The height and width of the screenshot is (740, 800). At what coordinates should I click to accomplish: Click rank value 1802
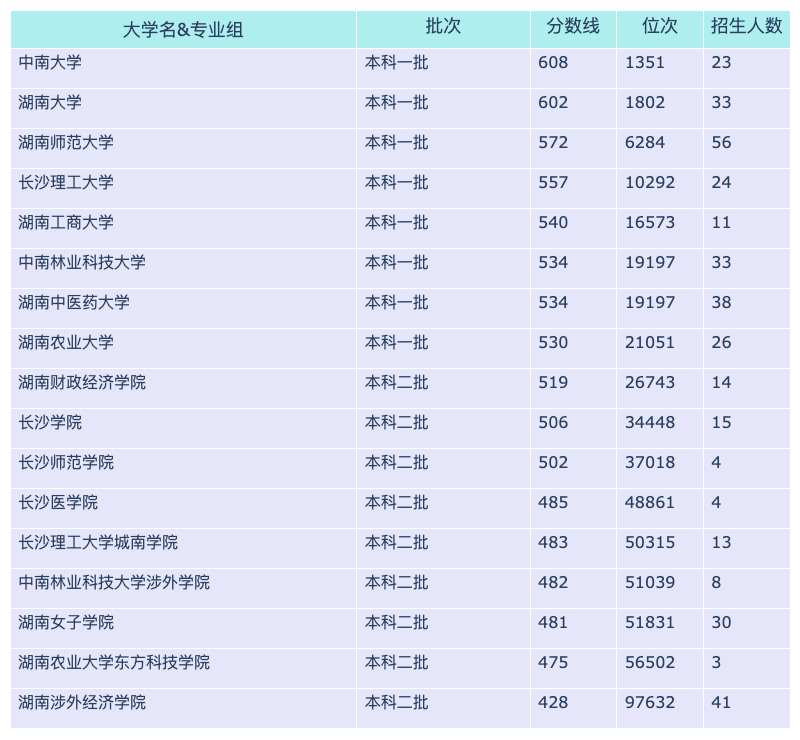pyautogui.click(x=645, y=102)
